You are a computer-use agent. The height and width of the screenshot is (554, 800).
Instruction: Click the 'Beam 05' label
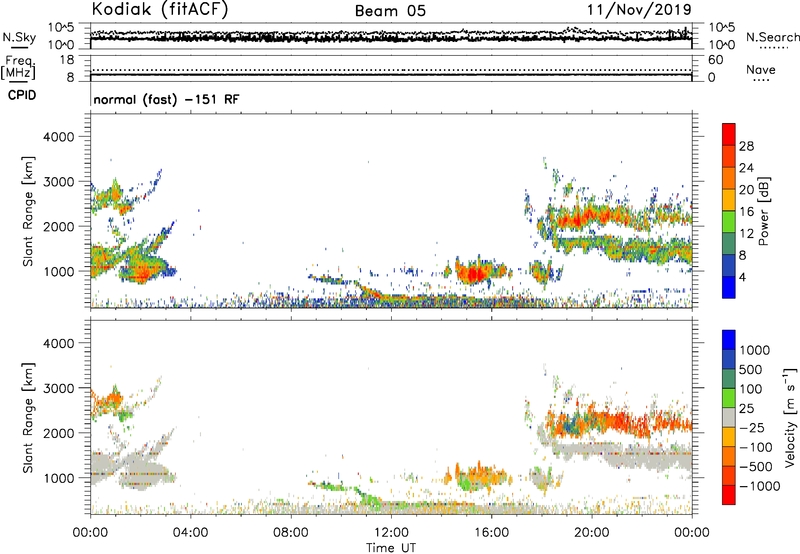390,11
